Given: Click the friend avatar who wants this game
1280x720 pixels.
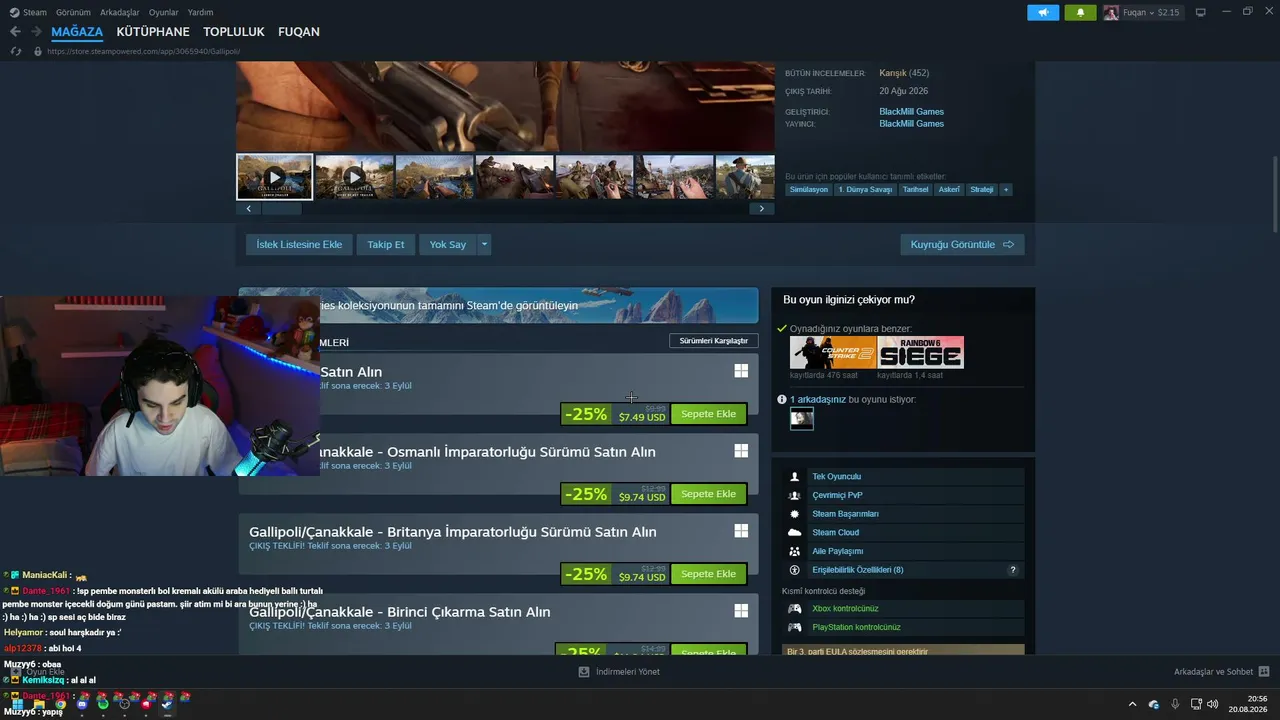Looking at the screenshot, I should [802, 419].
